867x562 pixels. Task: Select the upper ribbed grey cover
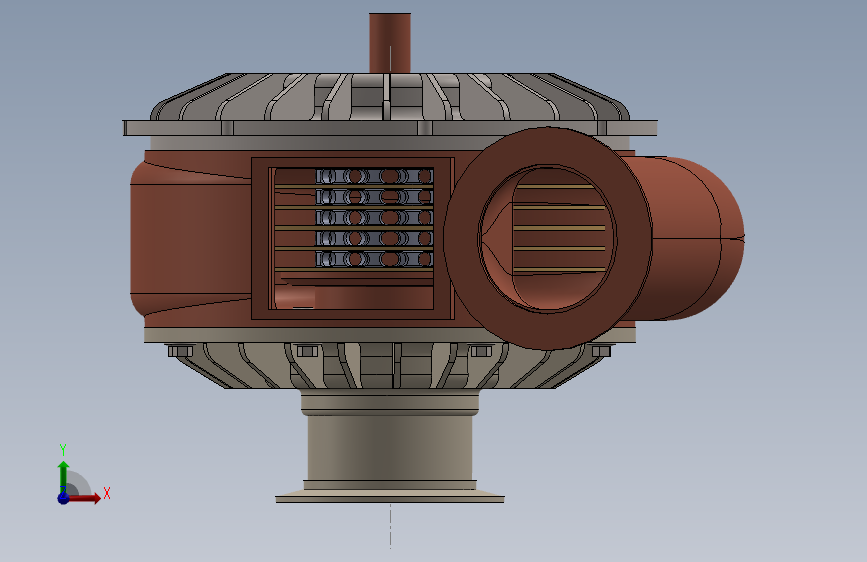click(x=390, y=97)
